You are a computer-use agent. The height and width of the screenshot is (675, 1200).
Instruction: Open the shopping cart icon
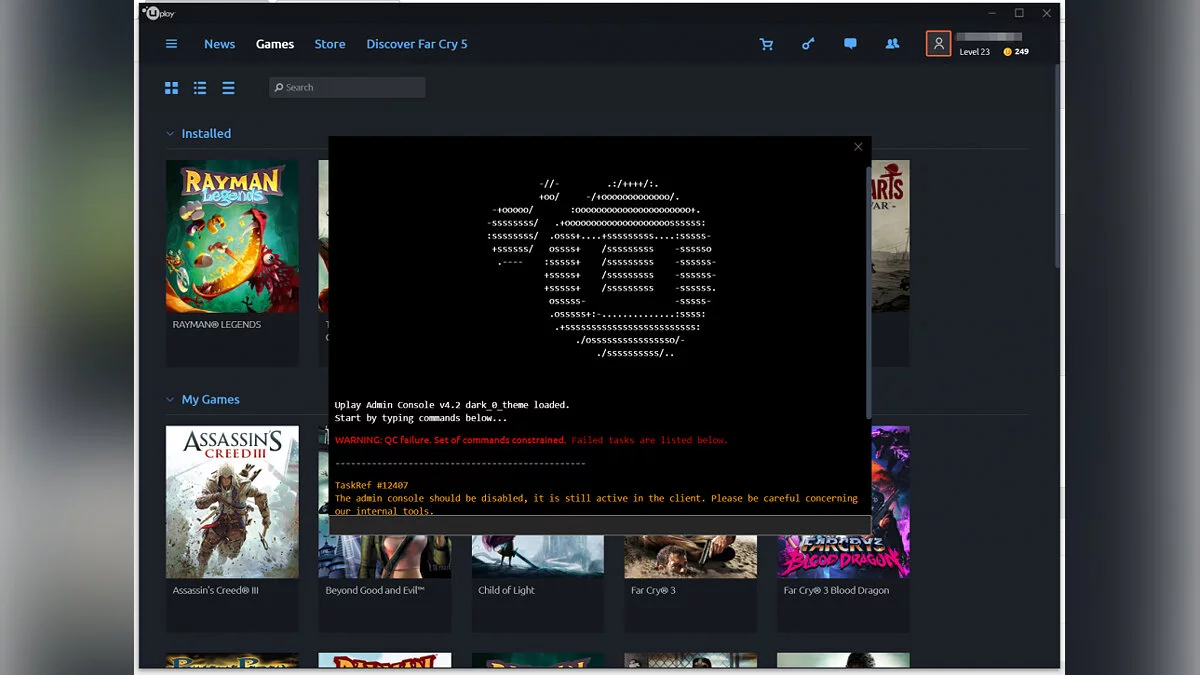coord(766,44)
